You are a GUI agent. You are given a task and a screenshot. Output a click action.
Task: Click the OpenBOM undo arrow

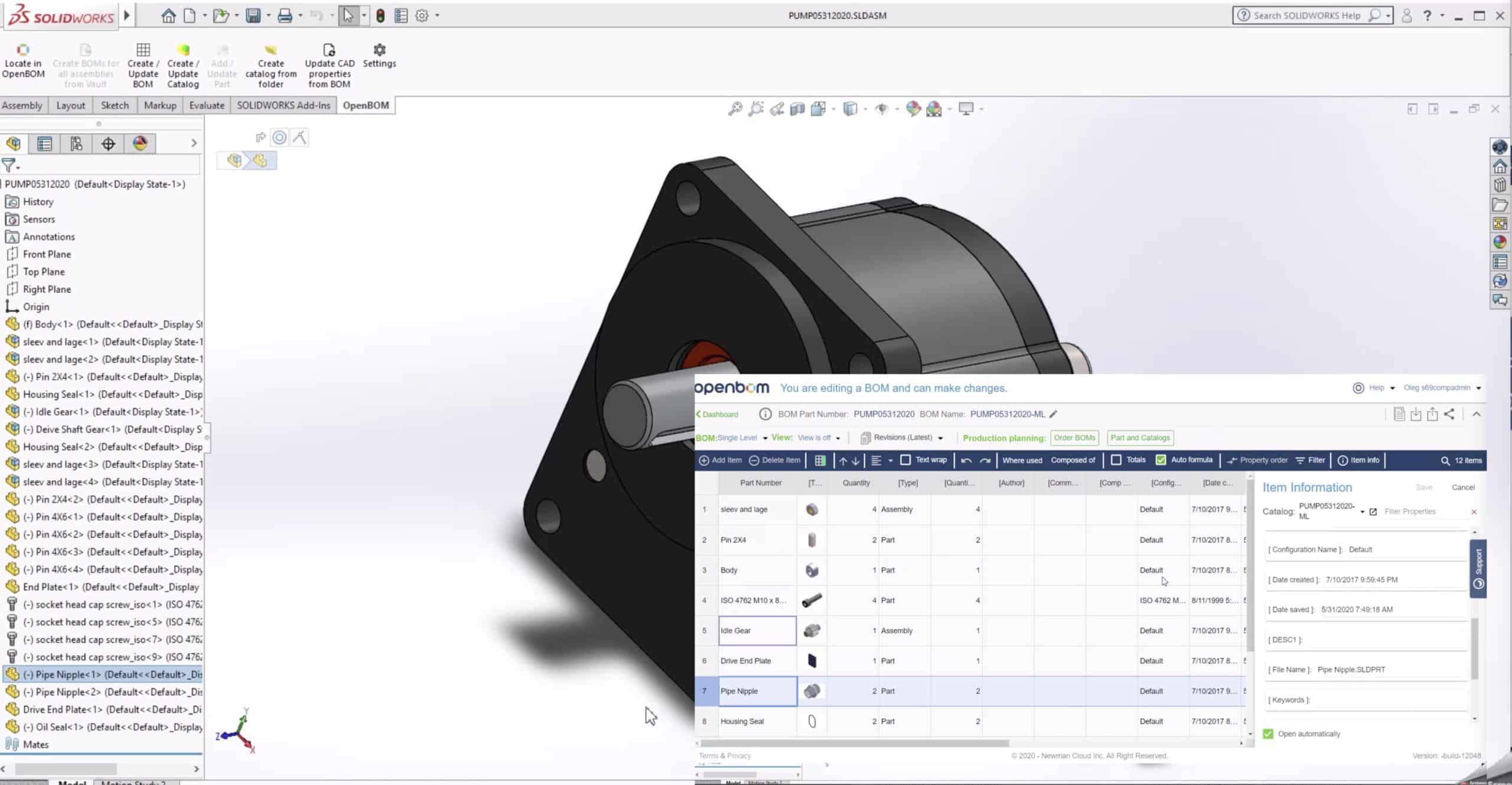point(966,460)
